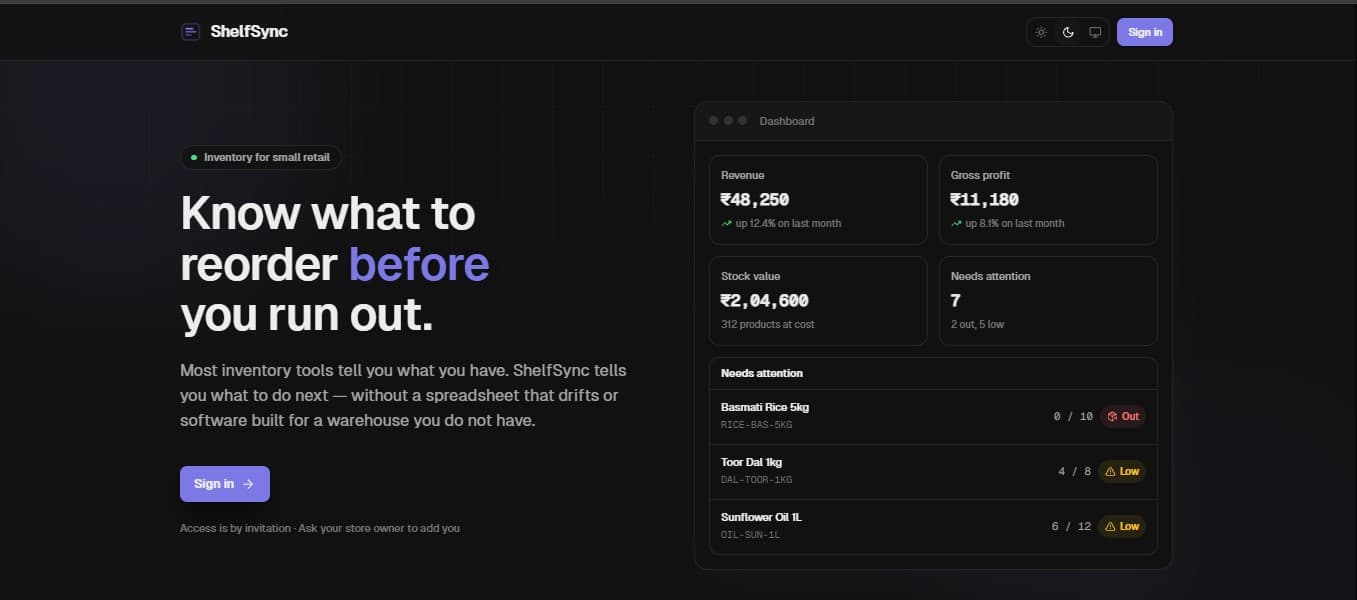The image size is (1357, 600).
Task: Click the warning icon on Sunflower Oil's Low badge
Action: pyautogui.click(x=1110, y=526)
